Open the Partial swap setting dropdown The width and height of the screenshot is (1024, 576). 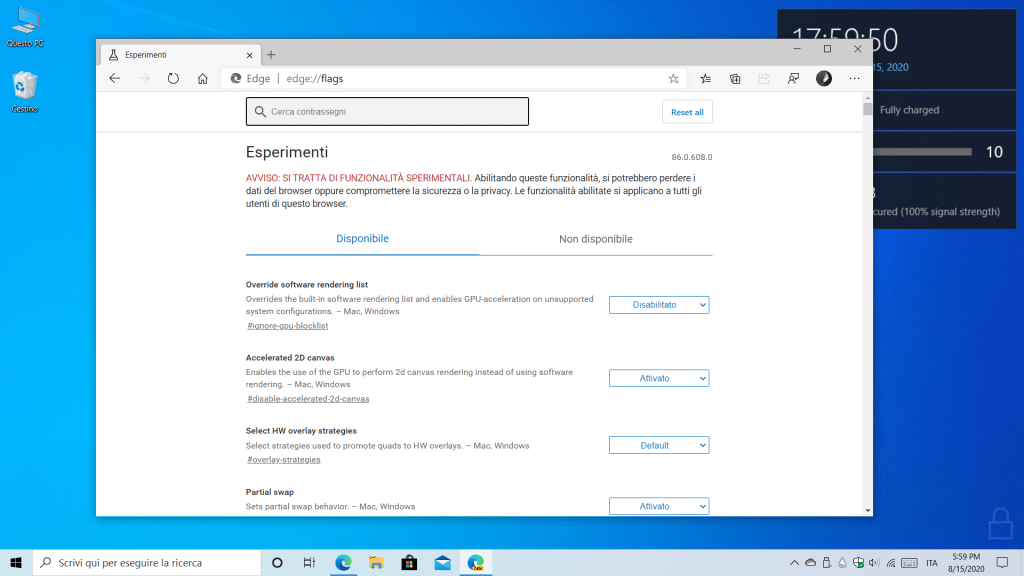tap(658, 506)
